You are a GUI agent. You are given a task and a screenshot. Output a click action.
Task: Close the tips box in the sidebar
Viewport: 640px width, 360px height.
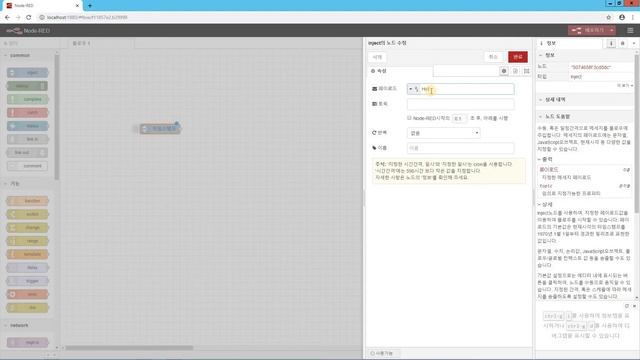pyautogui.click(x=634, y=306)
